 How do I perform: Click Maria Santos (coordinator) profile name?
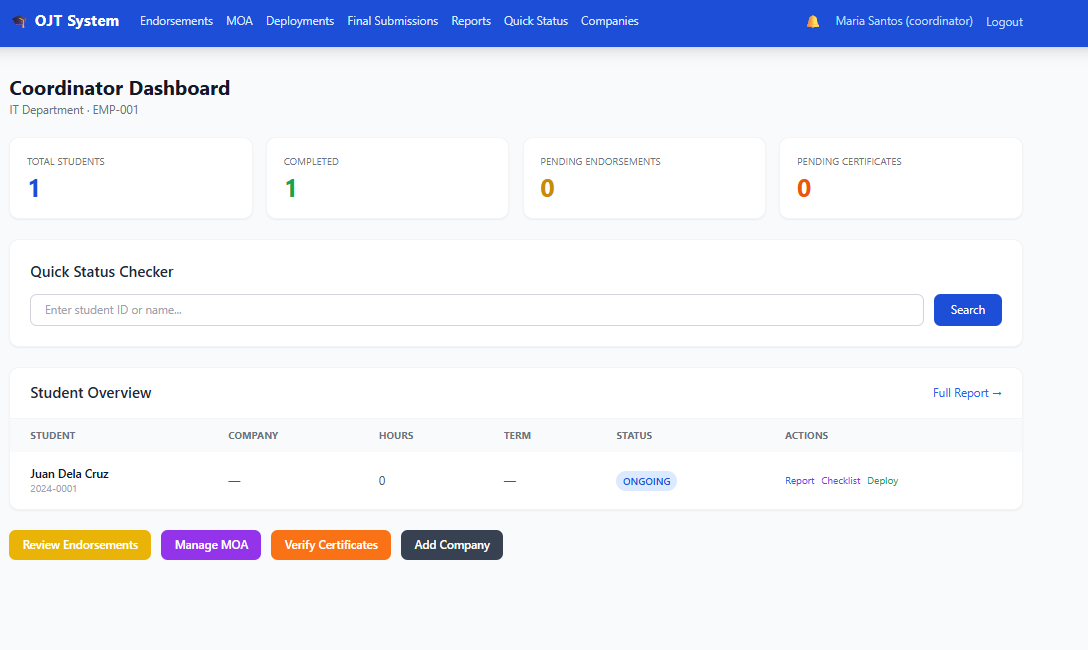click(904, 21)
